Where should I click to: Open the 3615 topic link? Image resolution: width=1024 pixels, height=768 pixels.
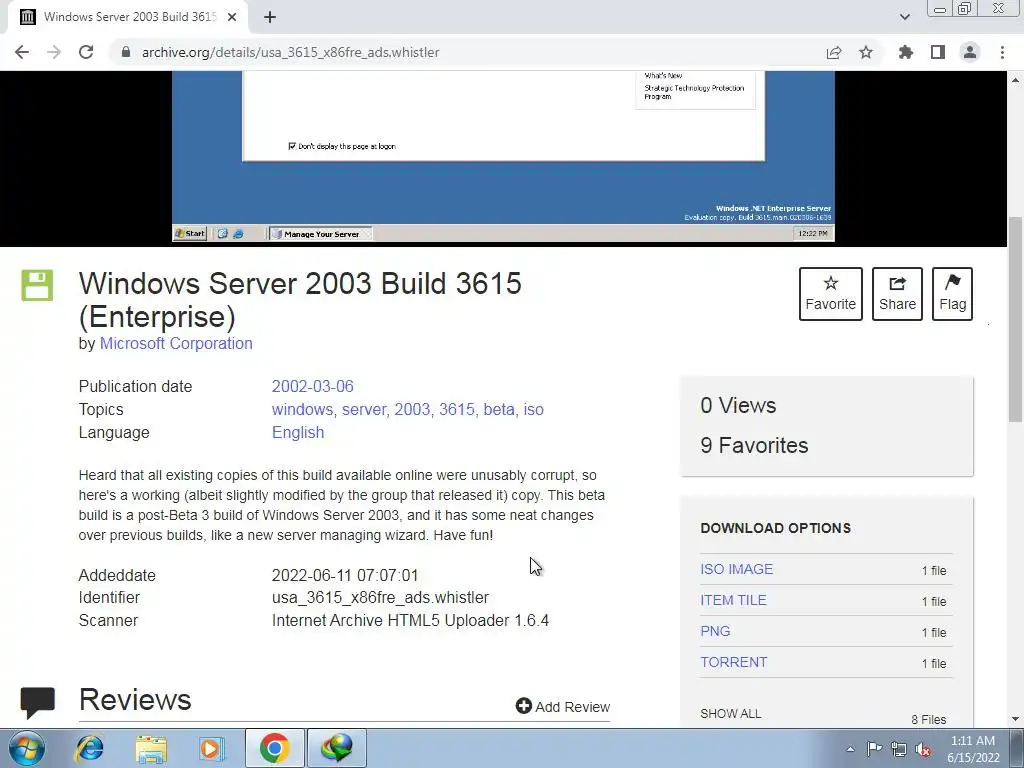click(456, 409)
